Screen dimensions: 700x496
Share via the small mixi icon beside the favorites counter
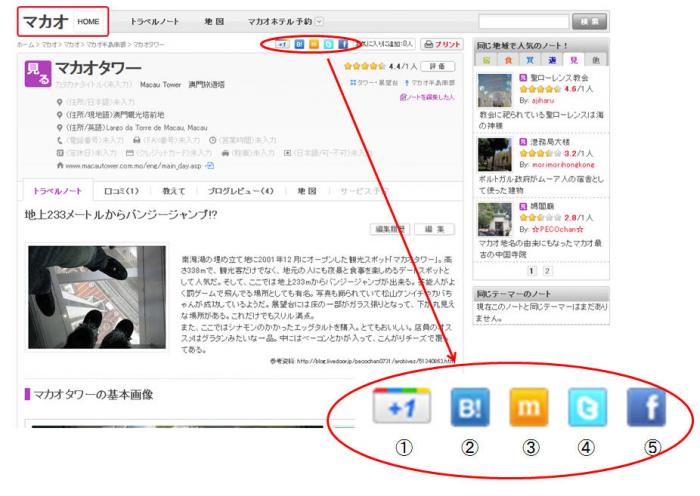click(x=314, y=44)
